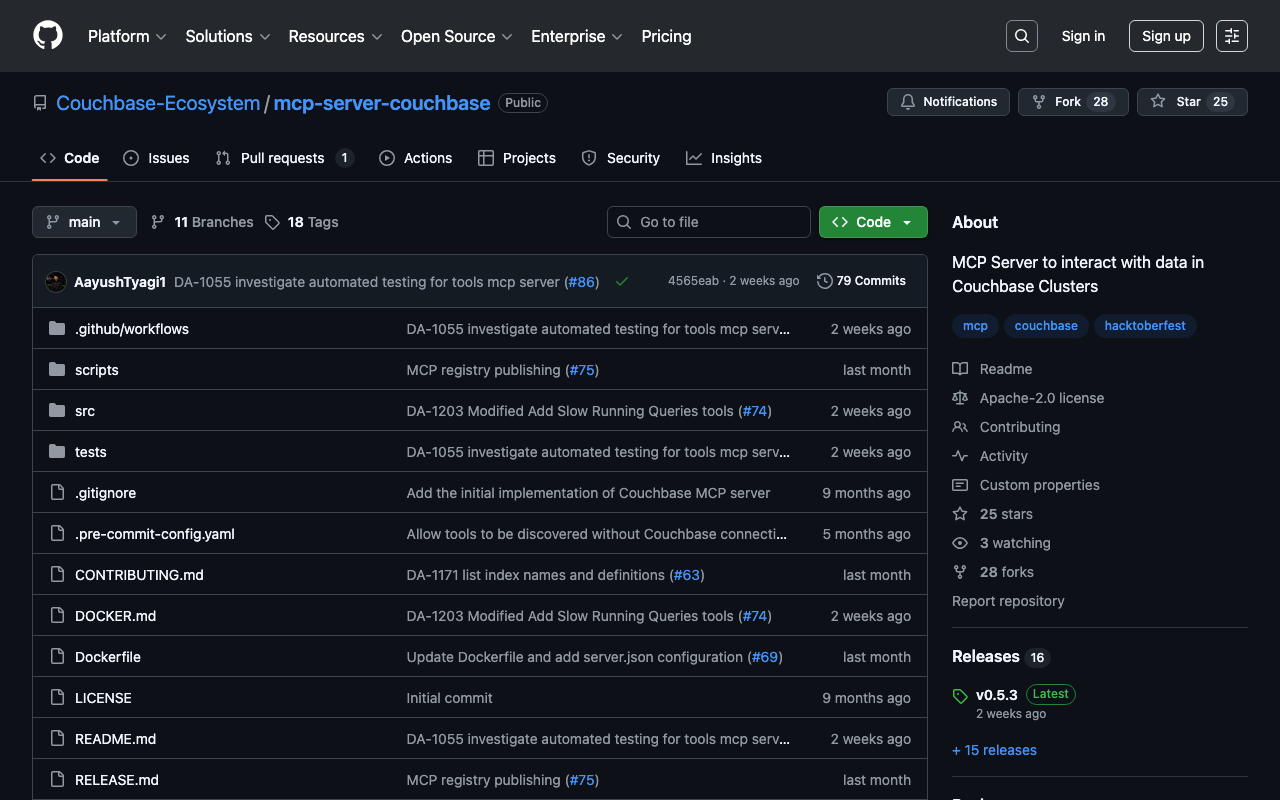Click AayushTyagi1's avatar image

tap(56, 282)
